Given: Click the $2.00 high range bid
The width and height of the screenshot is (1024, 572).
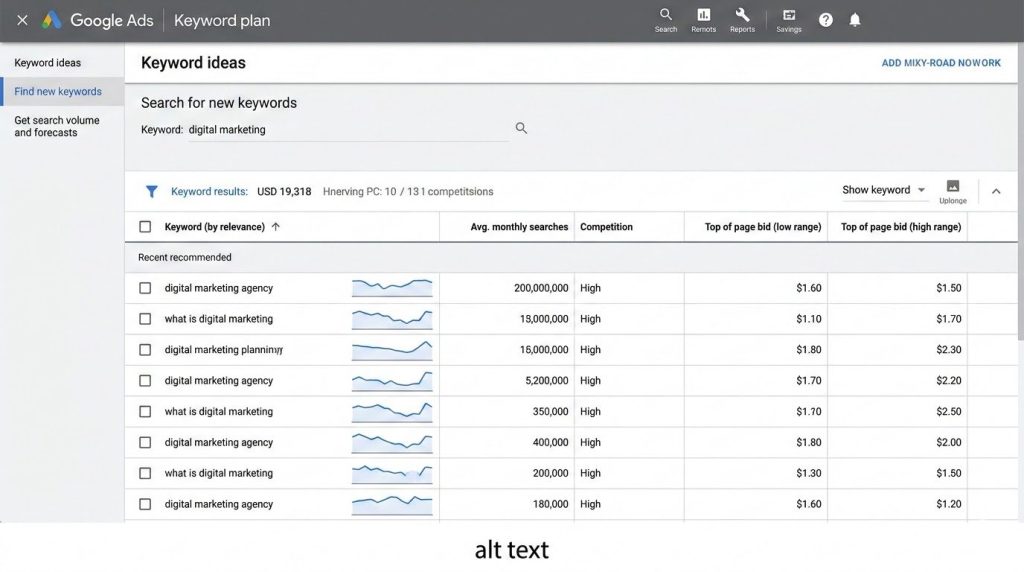Looking at the screenshot, I should (948, 443).
